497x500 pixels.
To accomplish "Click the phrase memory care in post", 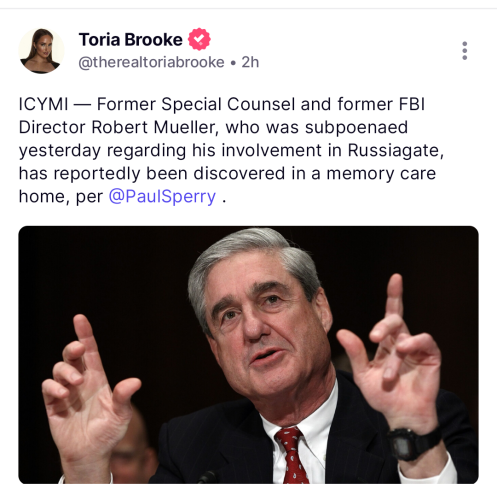I will click(x=381, y=173).
